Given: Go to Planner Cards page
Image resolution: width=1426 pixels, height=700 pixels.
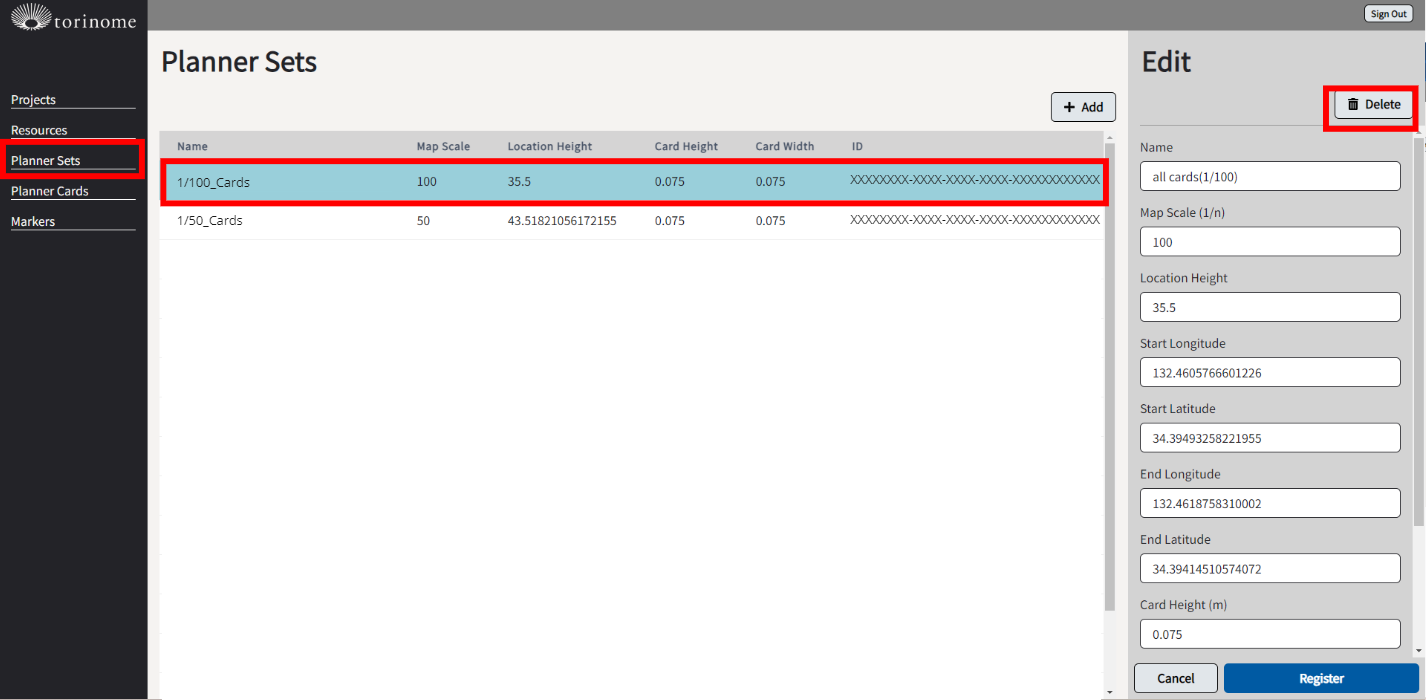Looking at the screenshot, I should click(50, 191).
